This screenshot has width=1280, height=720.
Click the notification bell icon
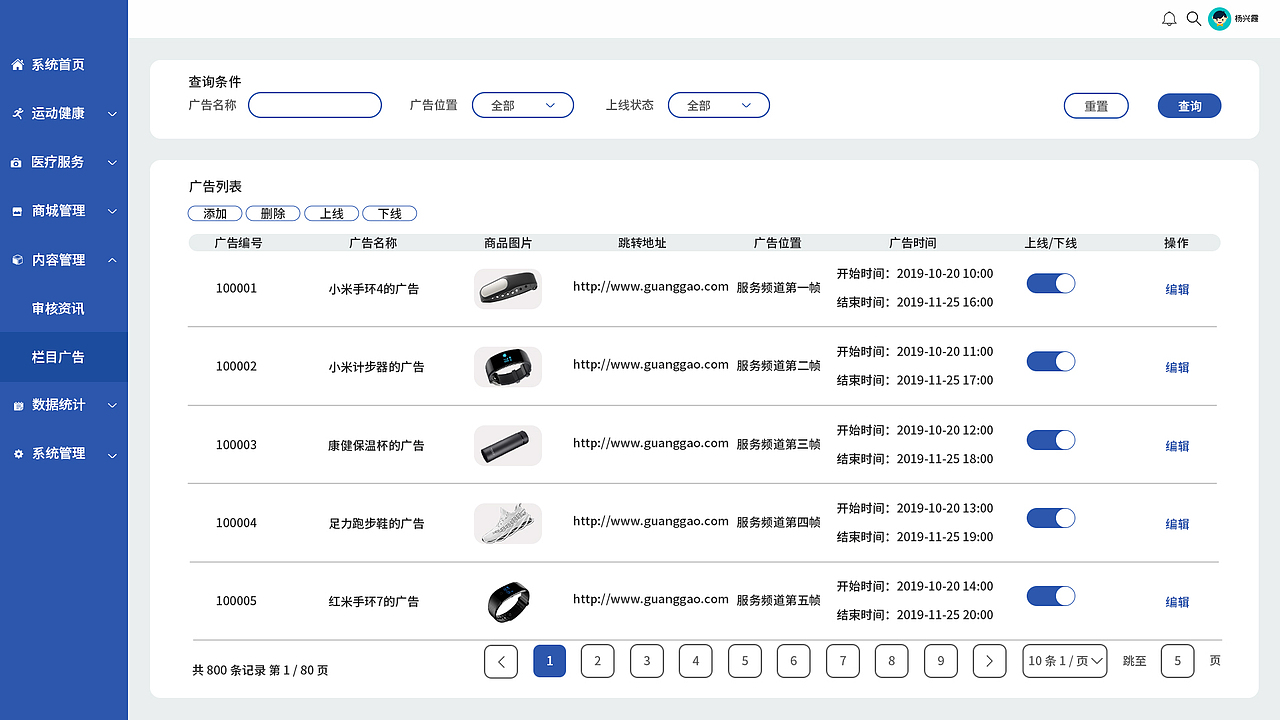click(1168, 18)
